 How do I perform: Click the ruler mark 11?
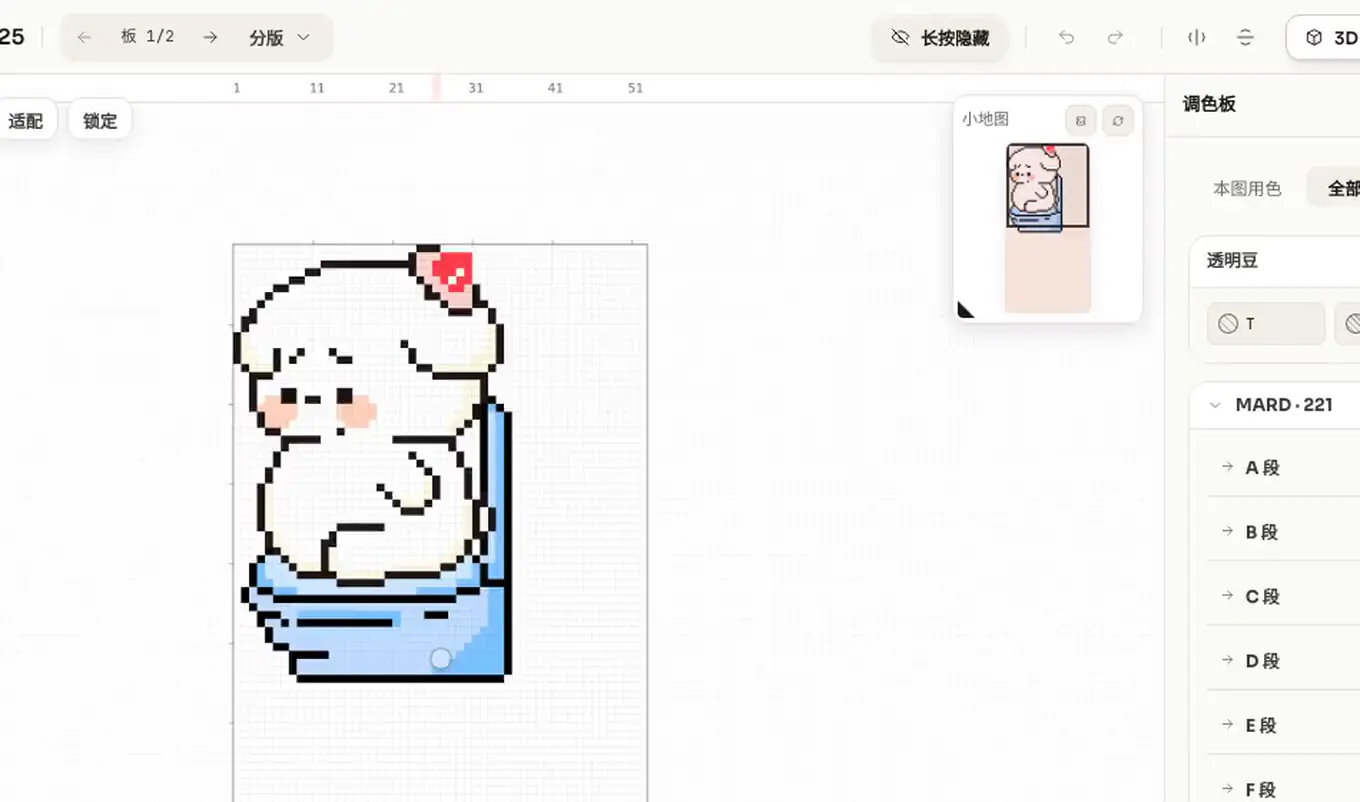(x=317, y=88)
